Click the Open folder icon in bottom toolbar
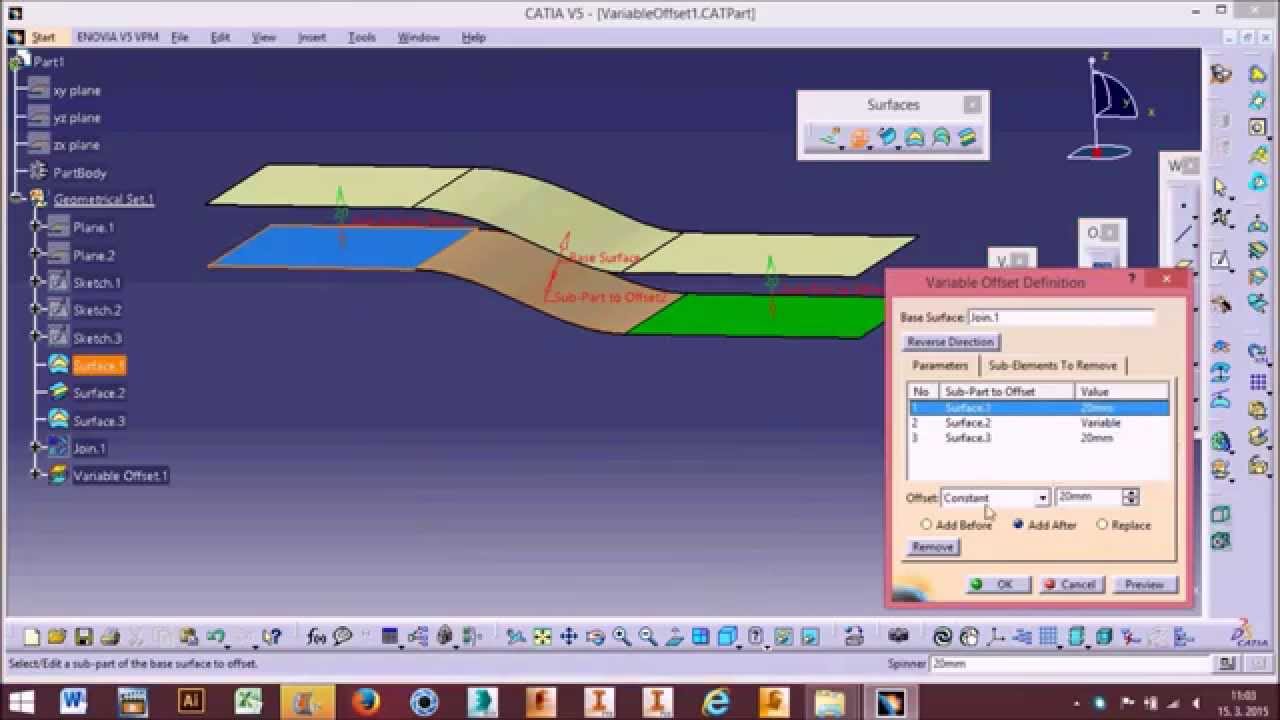Image resolution: width=1280 pixels, height=720 pixels. tap(57, 636)
